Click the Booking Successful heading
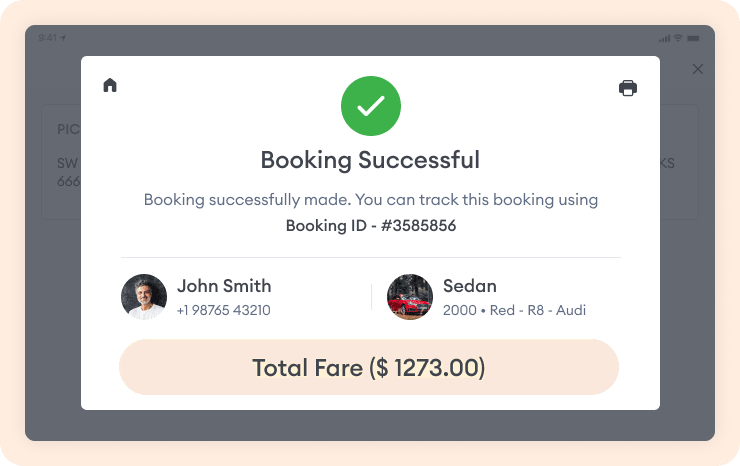 point(370,160)
